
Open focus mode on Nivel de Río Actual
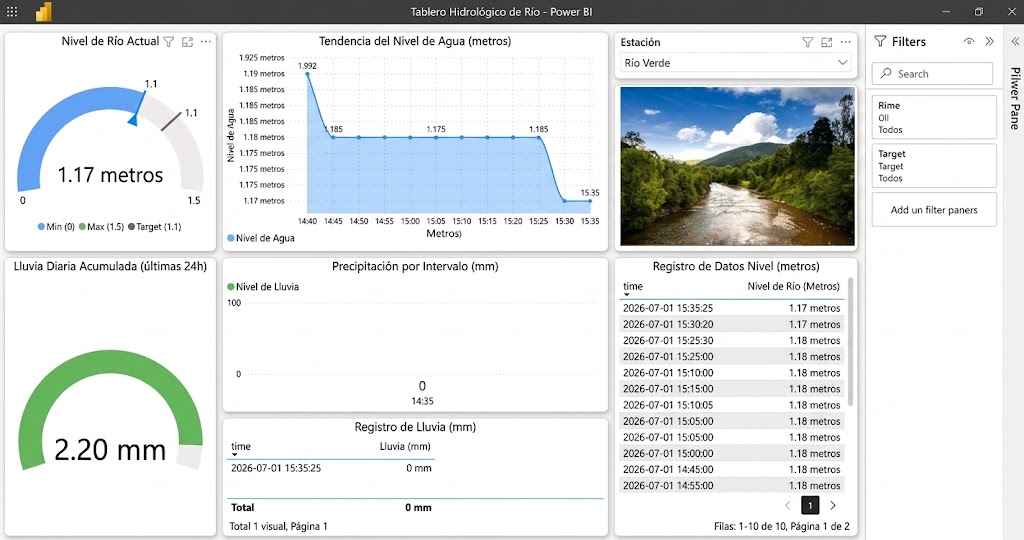[x=187, y=42]
